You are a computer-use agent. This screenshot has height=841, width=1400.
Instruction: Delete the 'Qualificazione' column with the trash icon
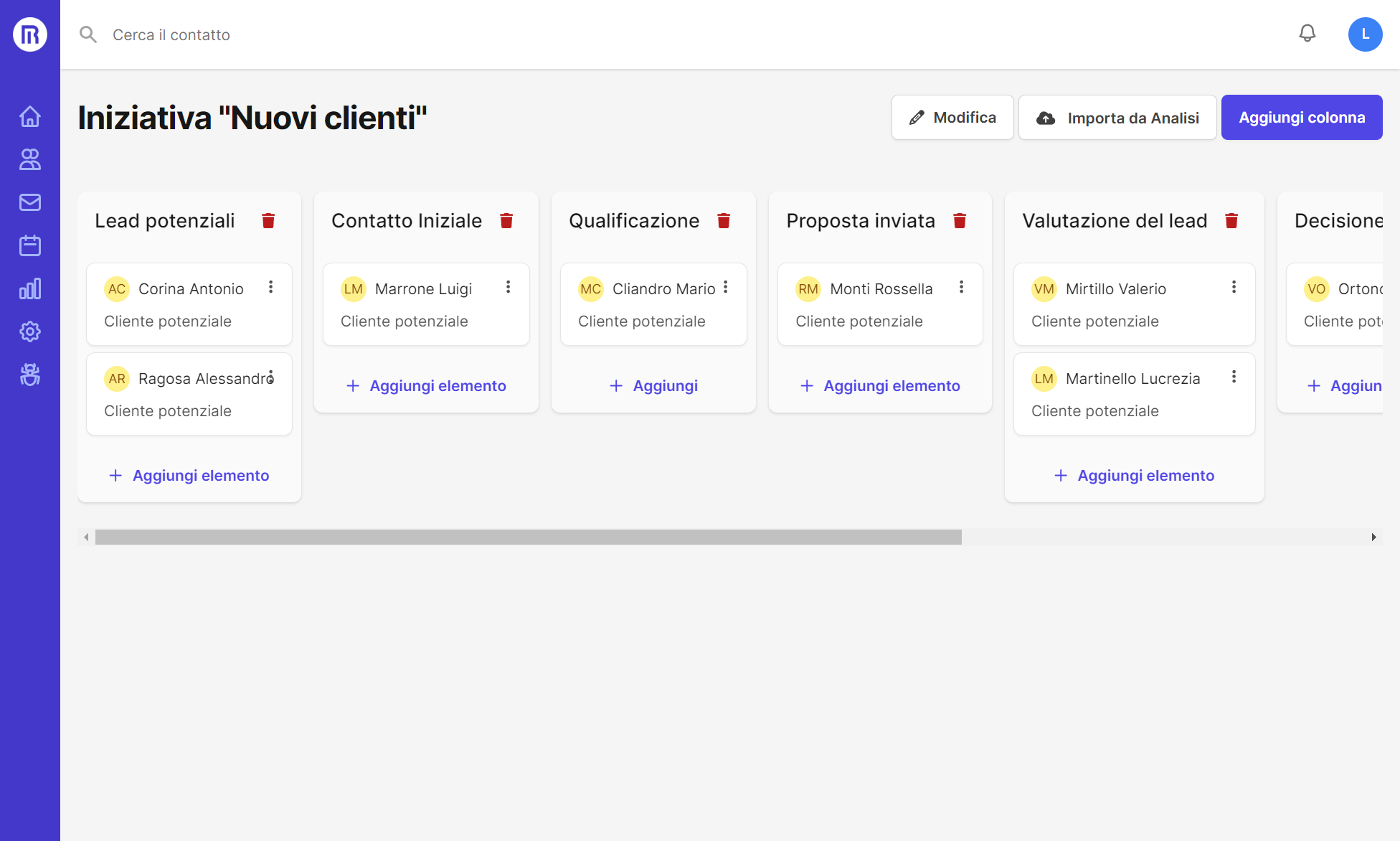(x=724, y=220)
